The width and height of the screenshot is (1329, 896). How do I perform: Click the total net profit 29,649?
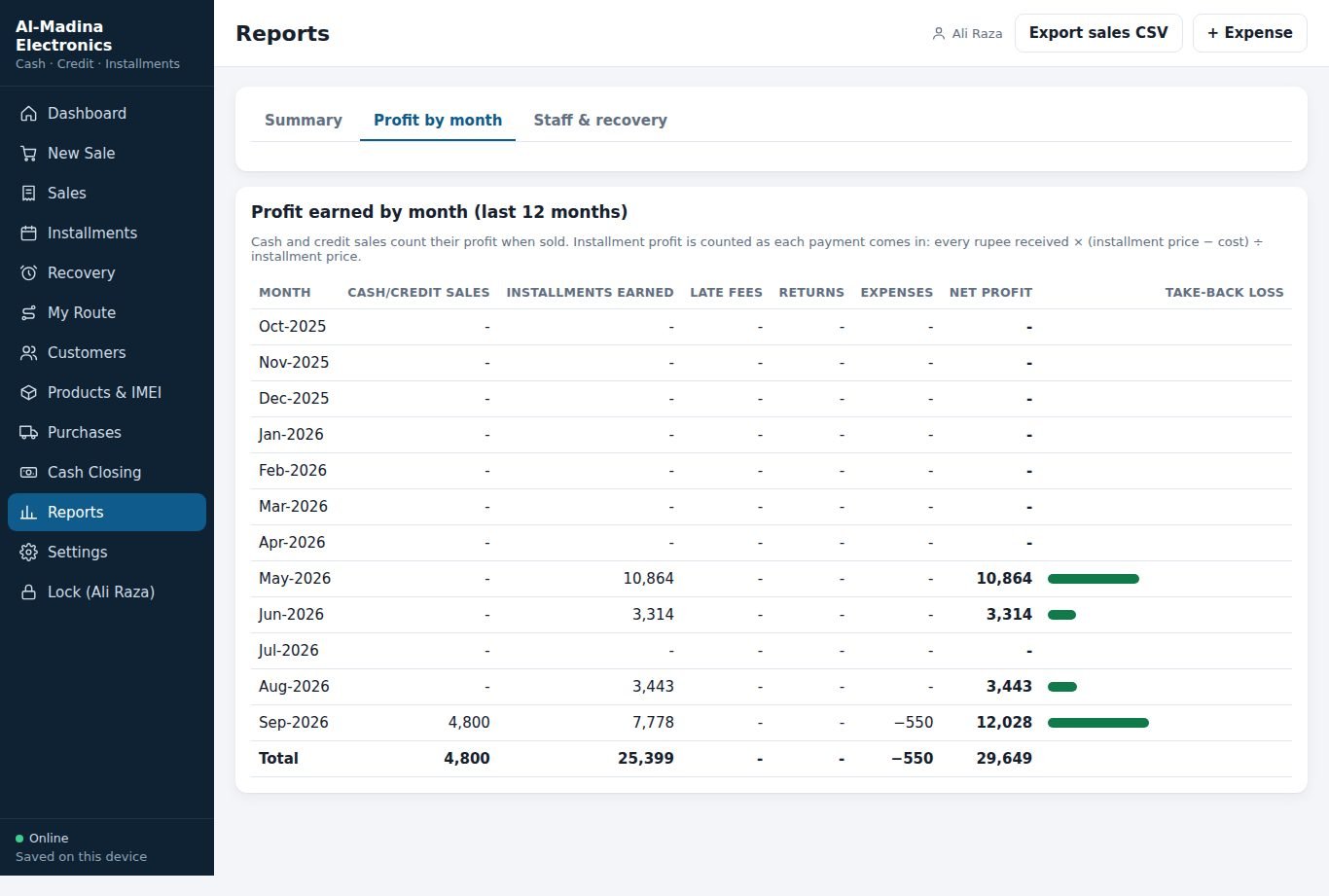pos(1004,759)
